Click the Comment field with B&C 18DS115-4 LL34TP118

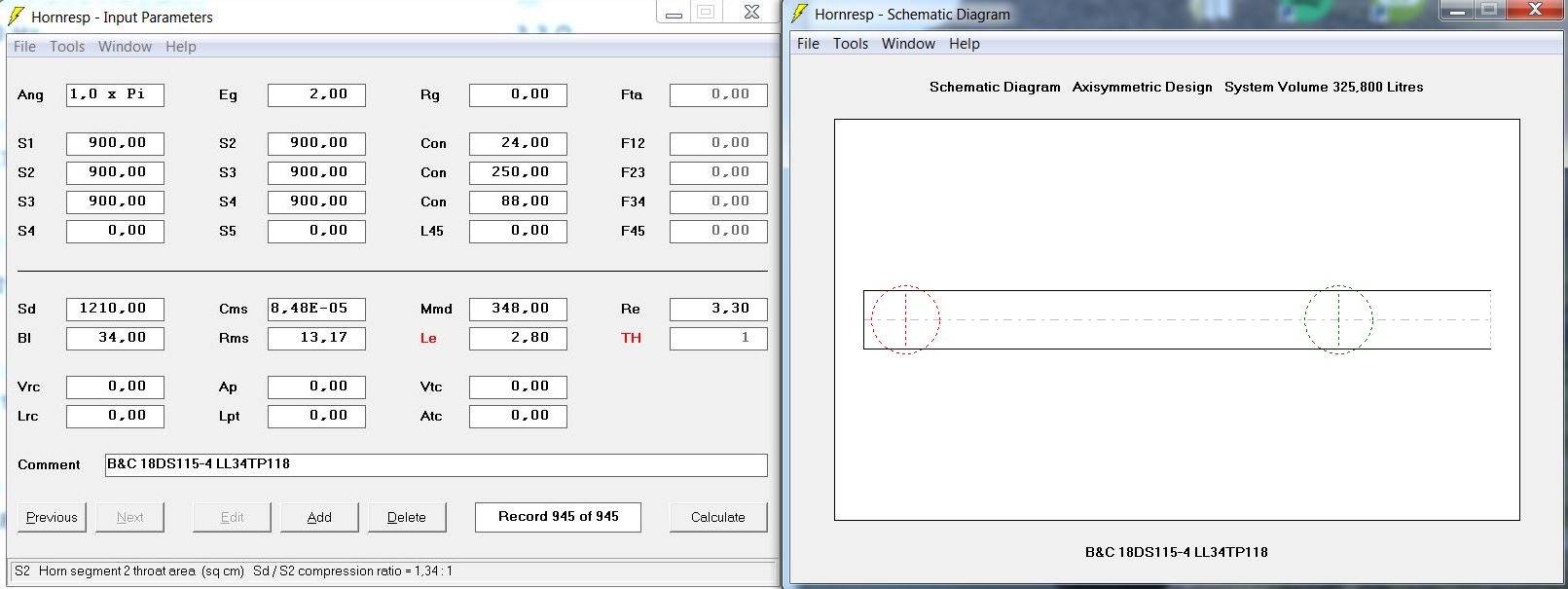[x=436, y=464]
